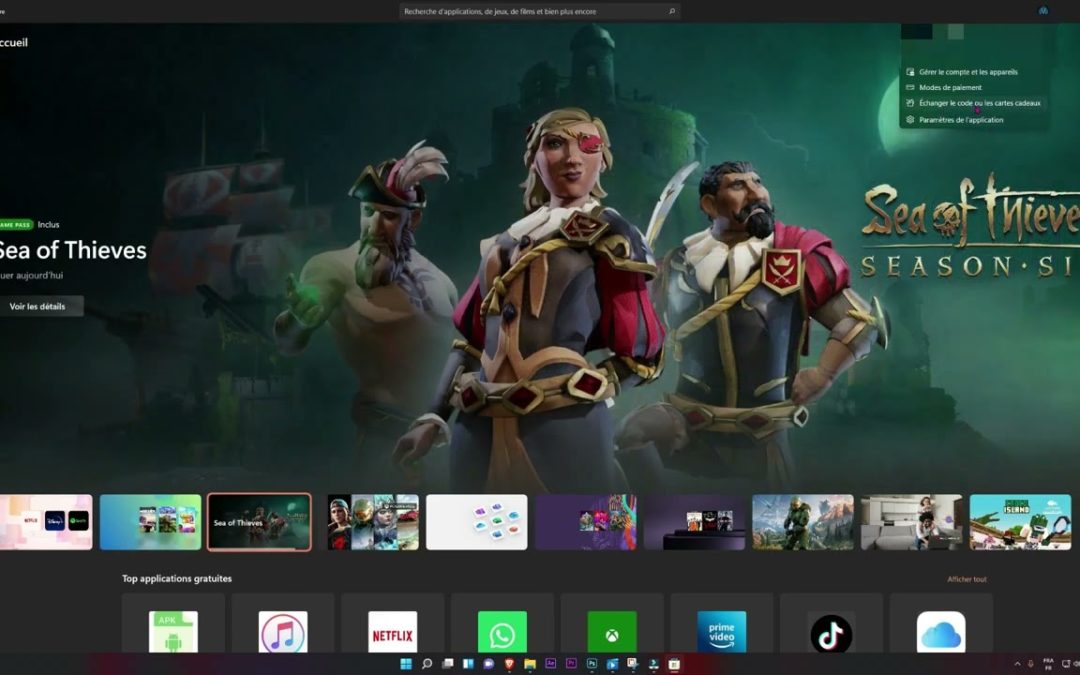
Task: Open the TikTok app tile
Action: 831,623
